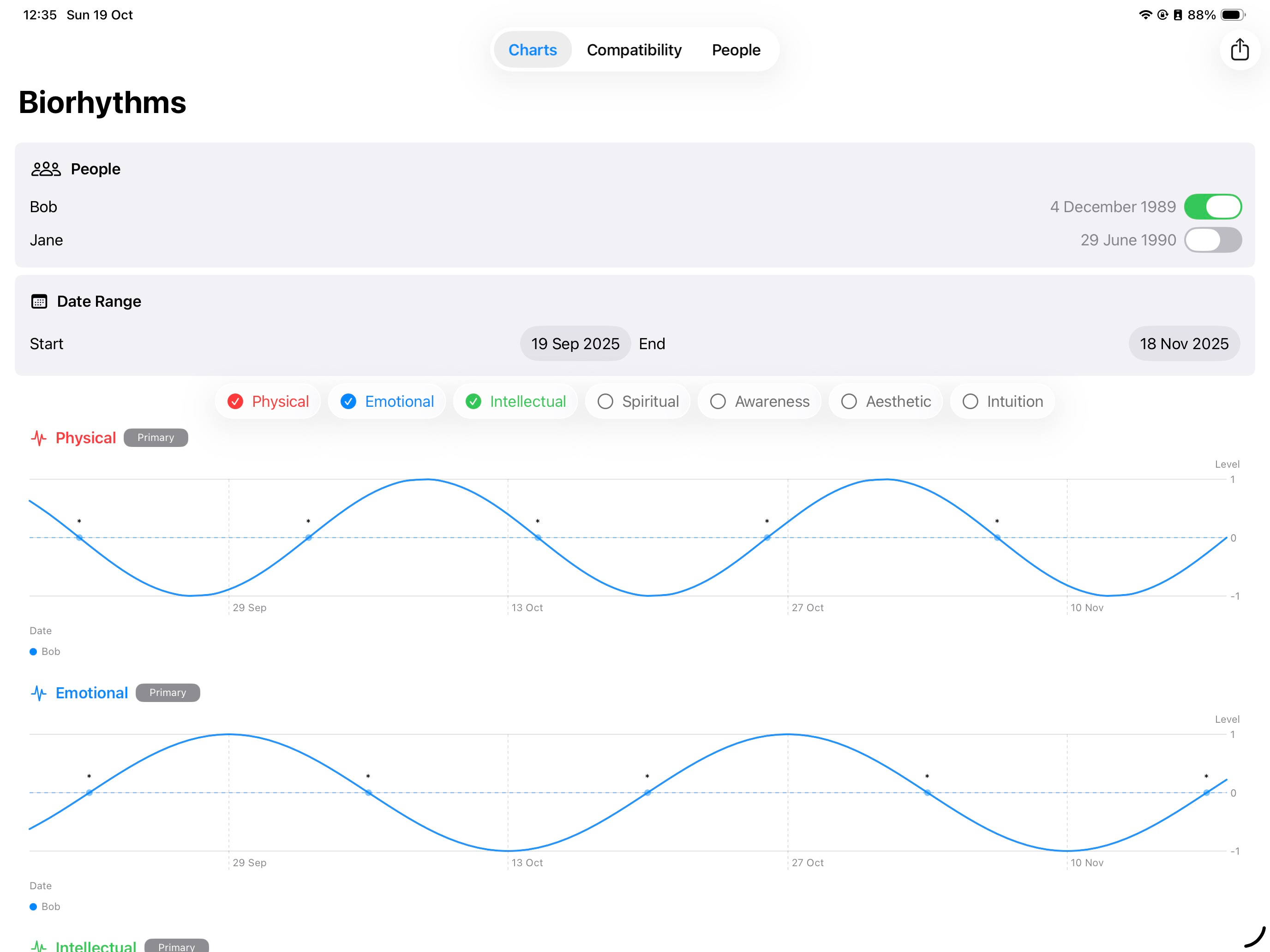Uncheck the Physical rhythm chip

pyautogui.click(x=268, y=401)
